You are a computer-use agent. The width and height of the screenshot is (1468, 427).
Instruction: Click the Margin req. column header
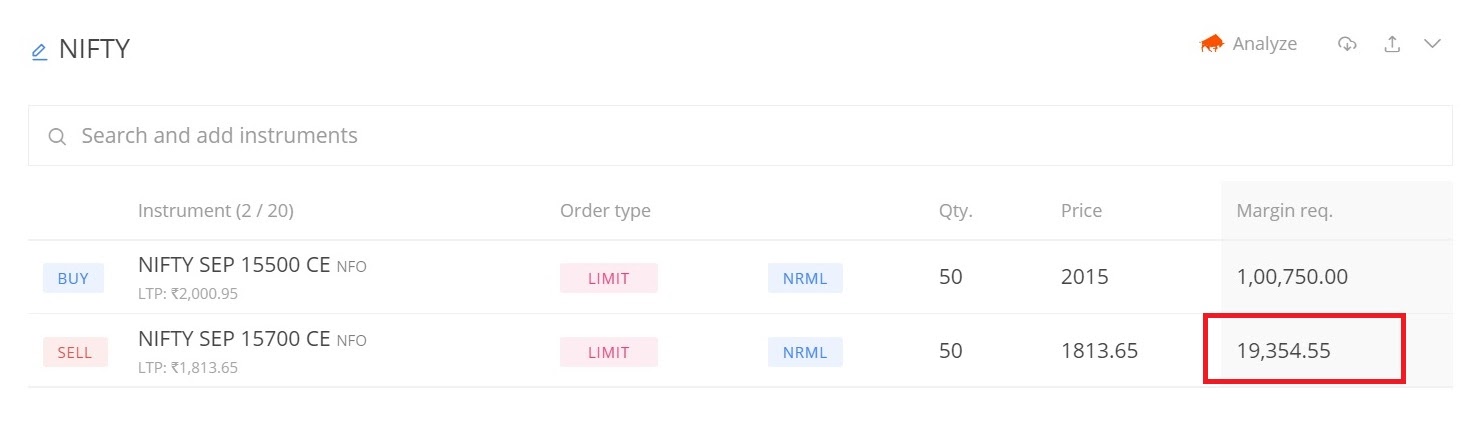click(1284, 211)
